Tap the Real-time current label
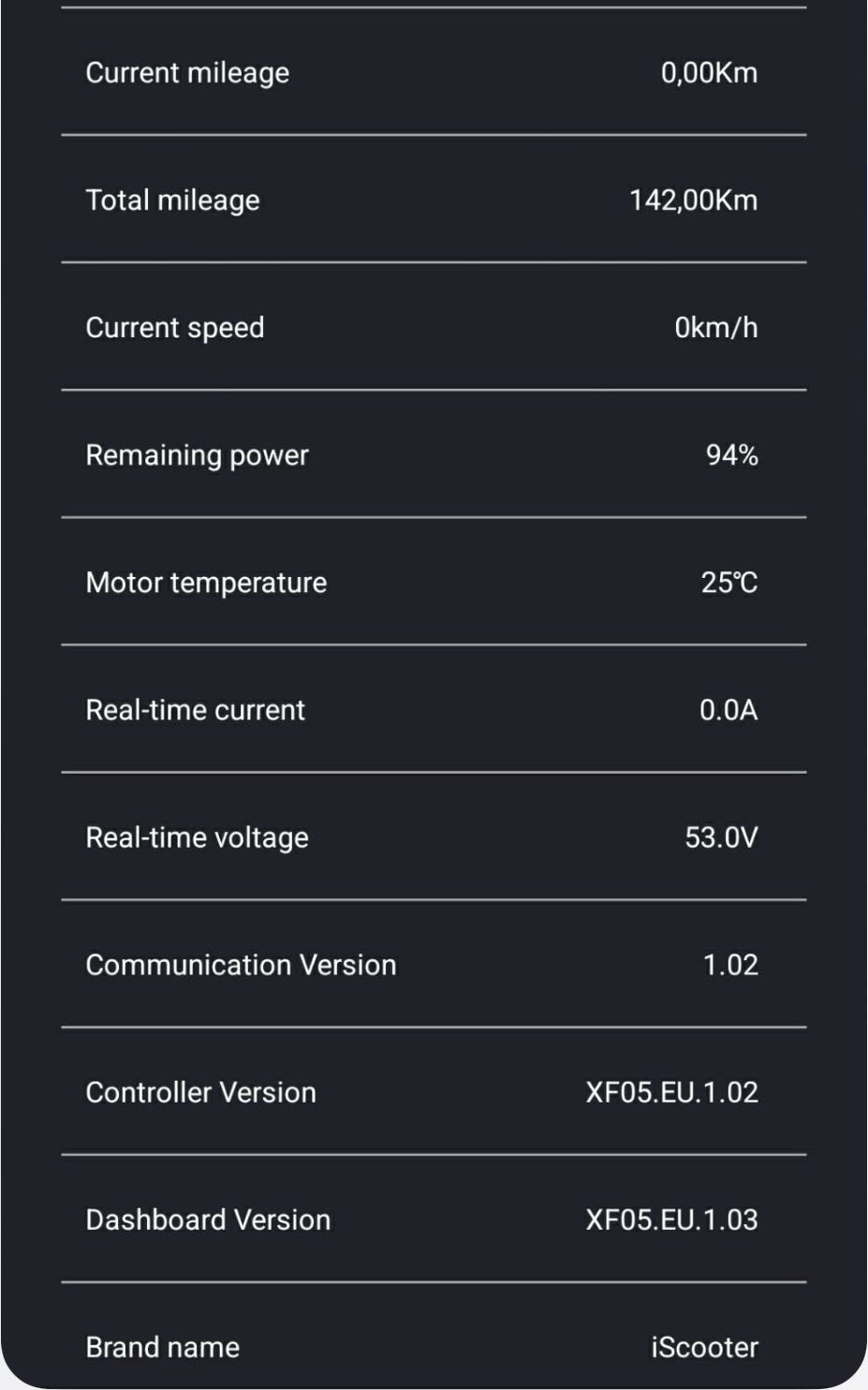 point(195,710)
